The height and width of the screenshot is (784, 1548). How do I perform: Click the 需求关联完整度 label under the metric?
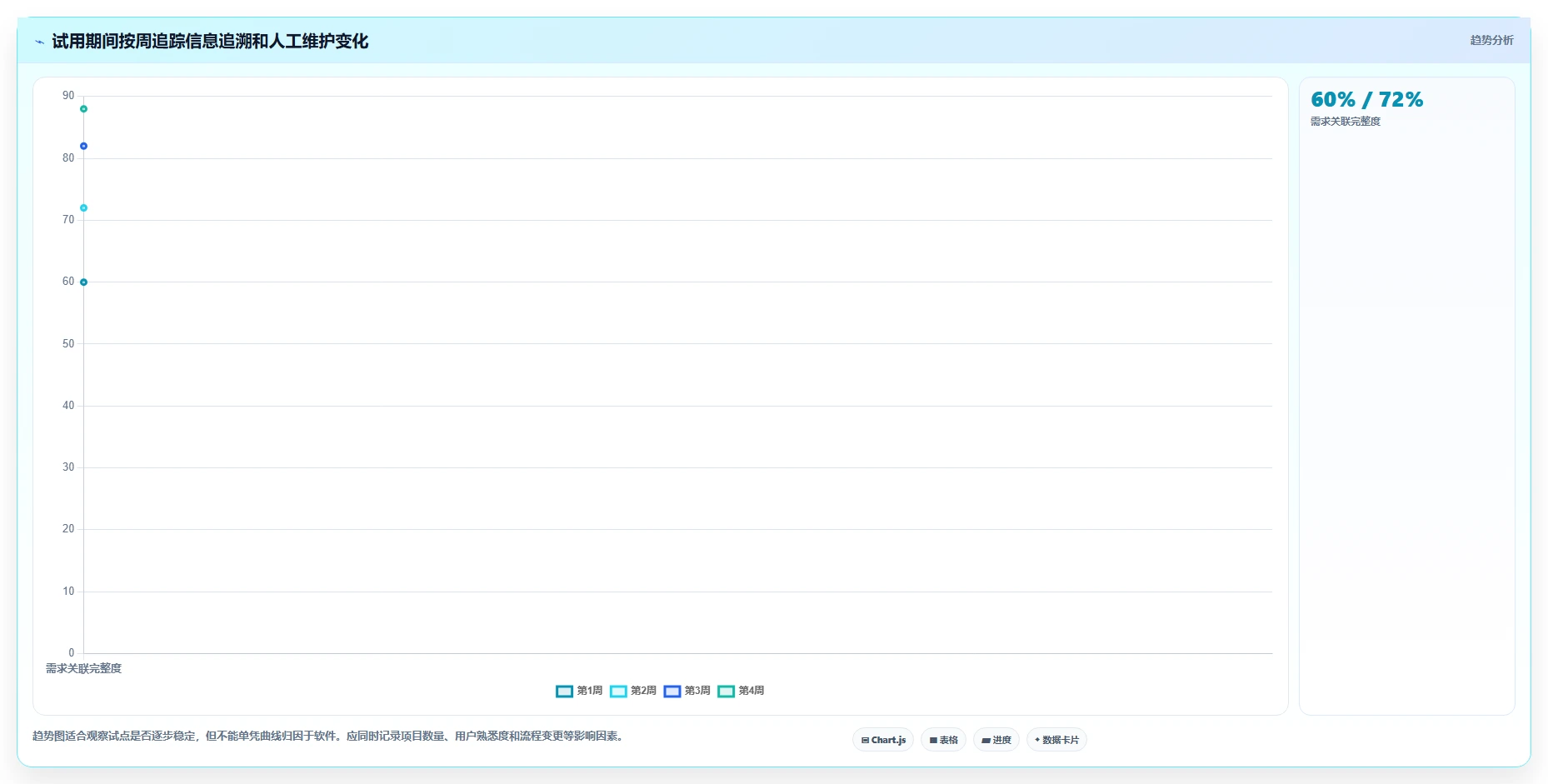coord(1346,122)
